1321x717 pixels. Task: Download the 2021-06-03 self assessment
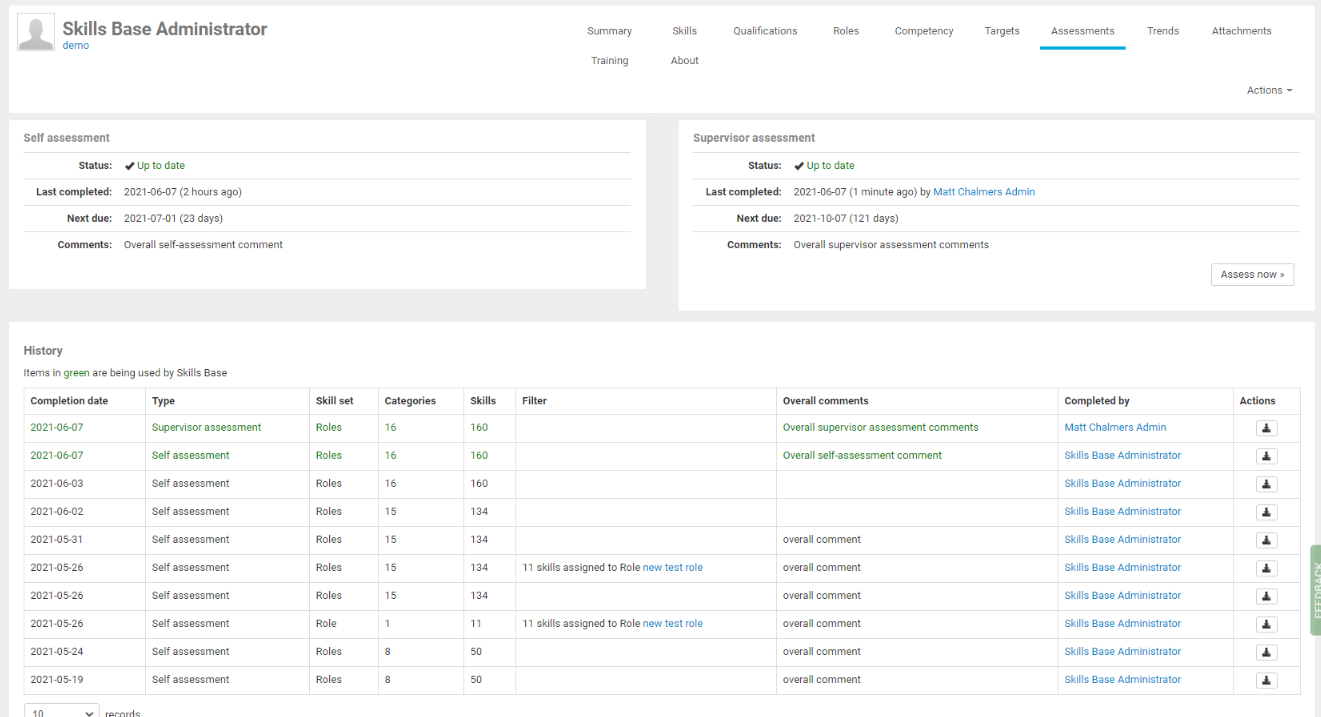pos(1266,484)
